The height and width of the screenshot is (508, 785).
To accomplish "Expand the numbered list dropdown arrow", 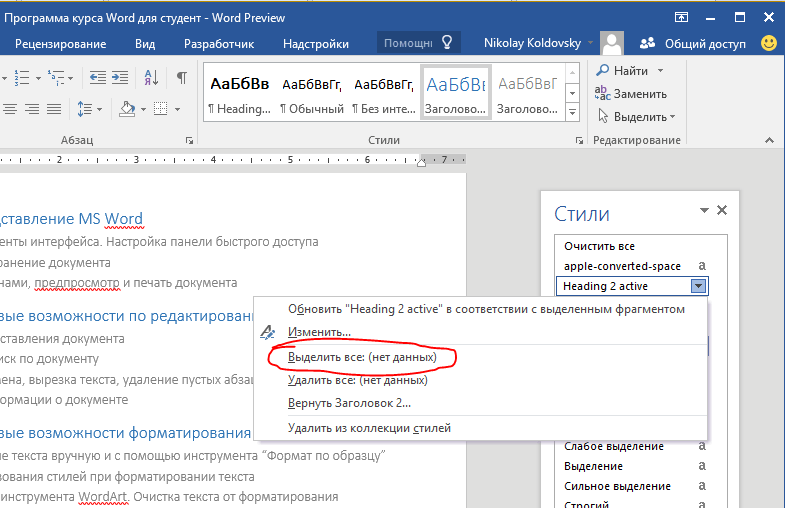I will [38, 78].
